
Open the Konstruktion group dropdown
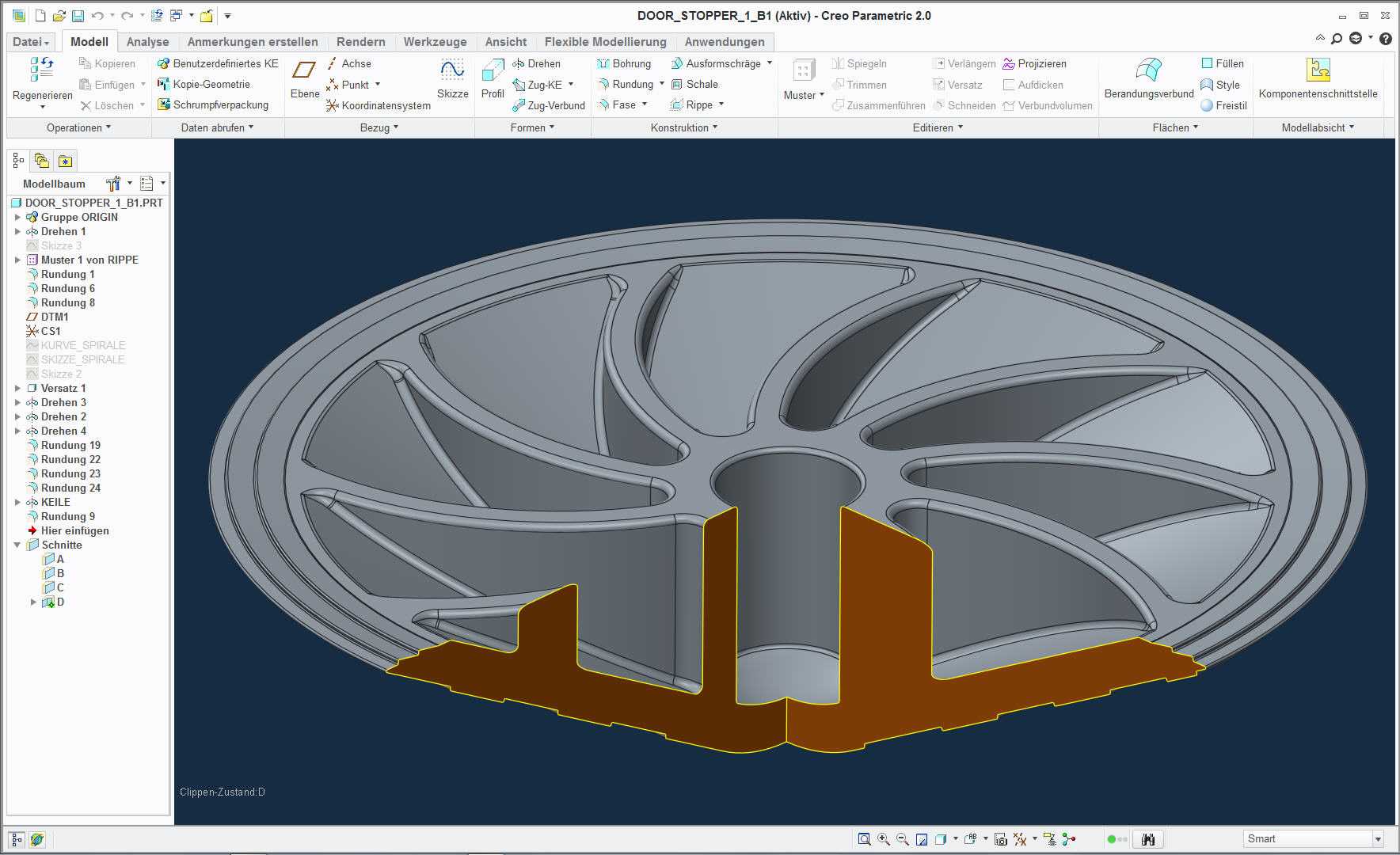click(x=684, y=127)
